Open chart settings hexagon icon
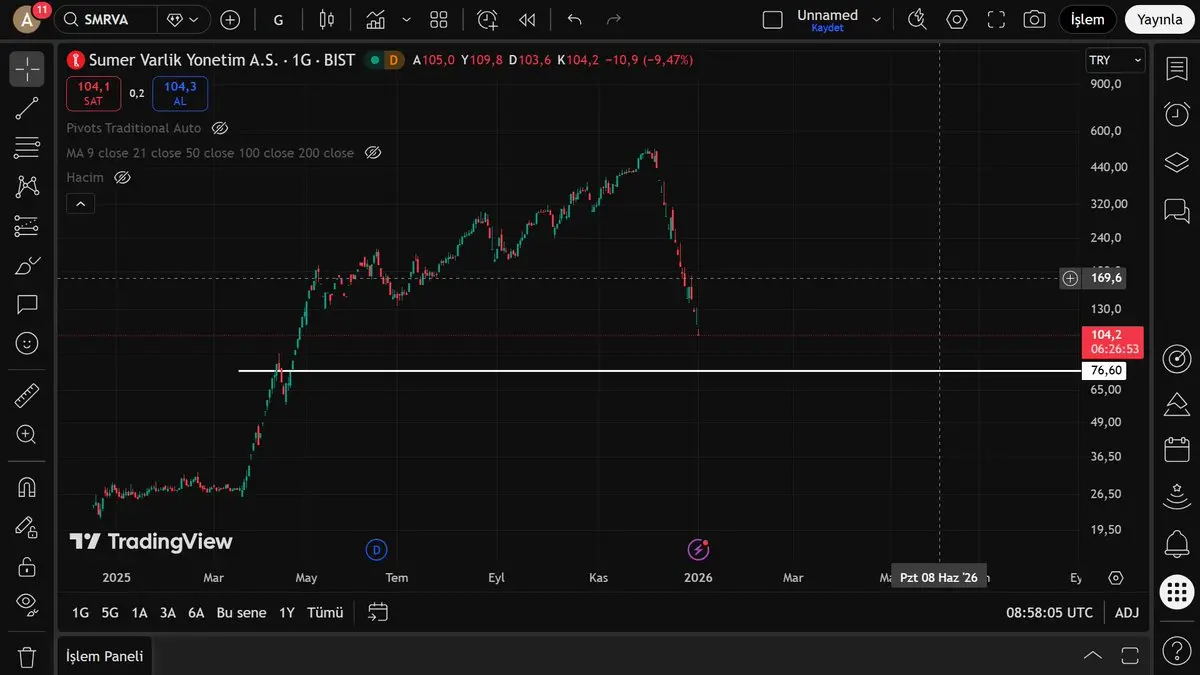This screenshot has height=675, width=1200. 957,19
